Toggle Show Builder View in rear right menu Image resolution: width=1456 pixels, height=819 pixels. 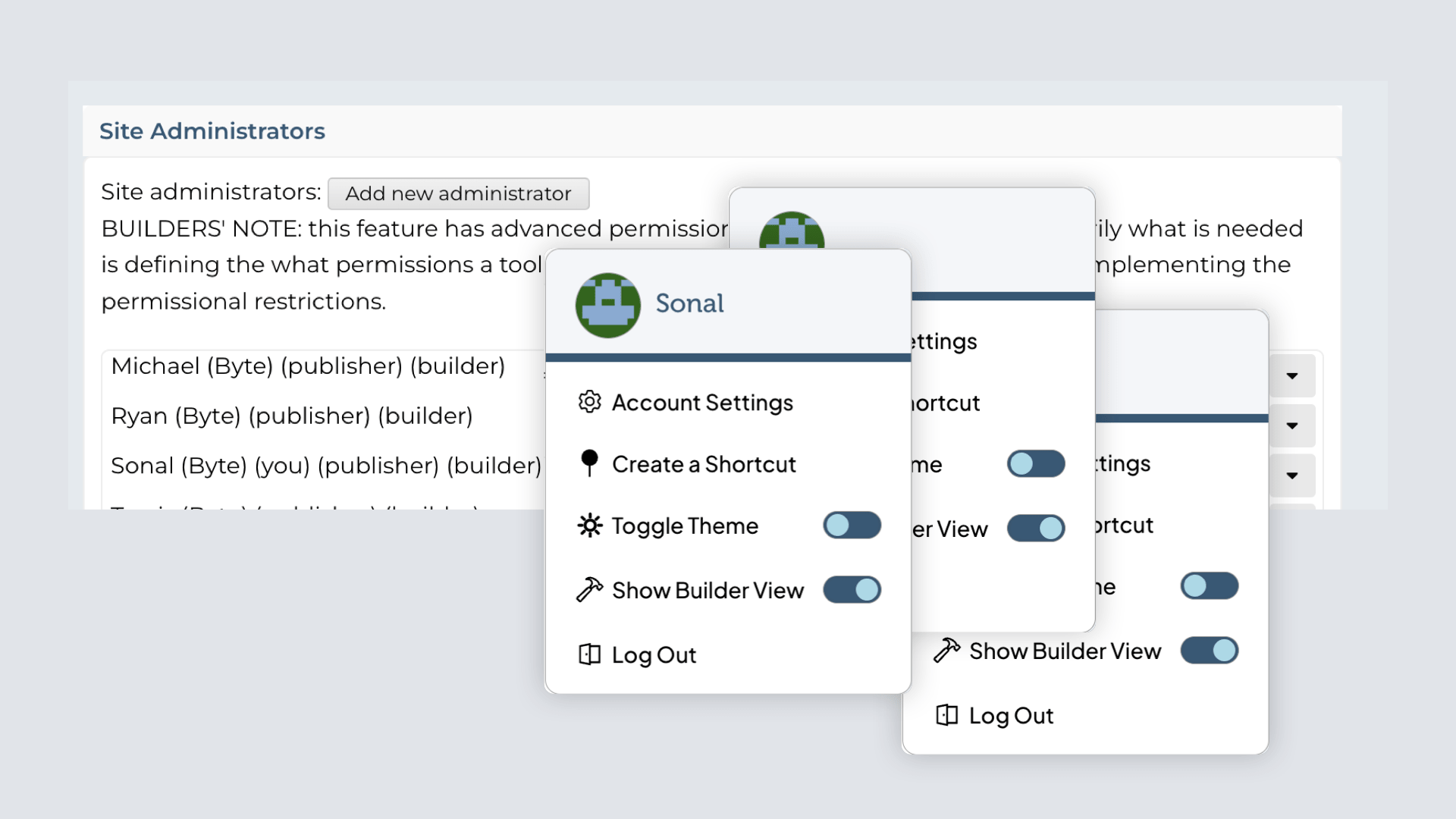(x=1209, y=651)
